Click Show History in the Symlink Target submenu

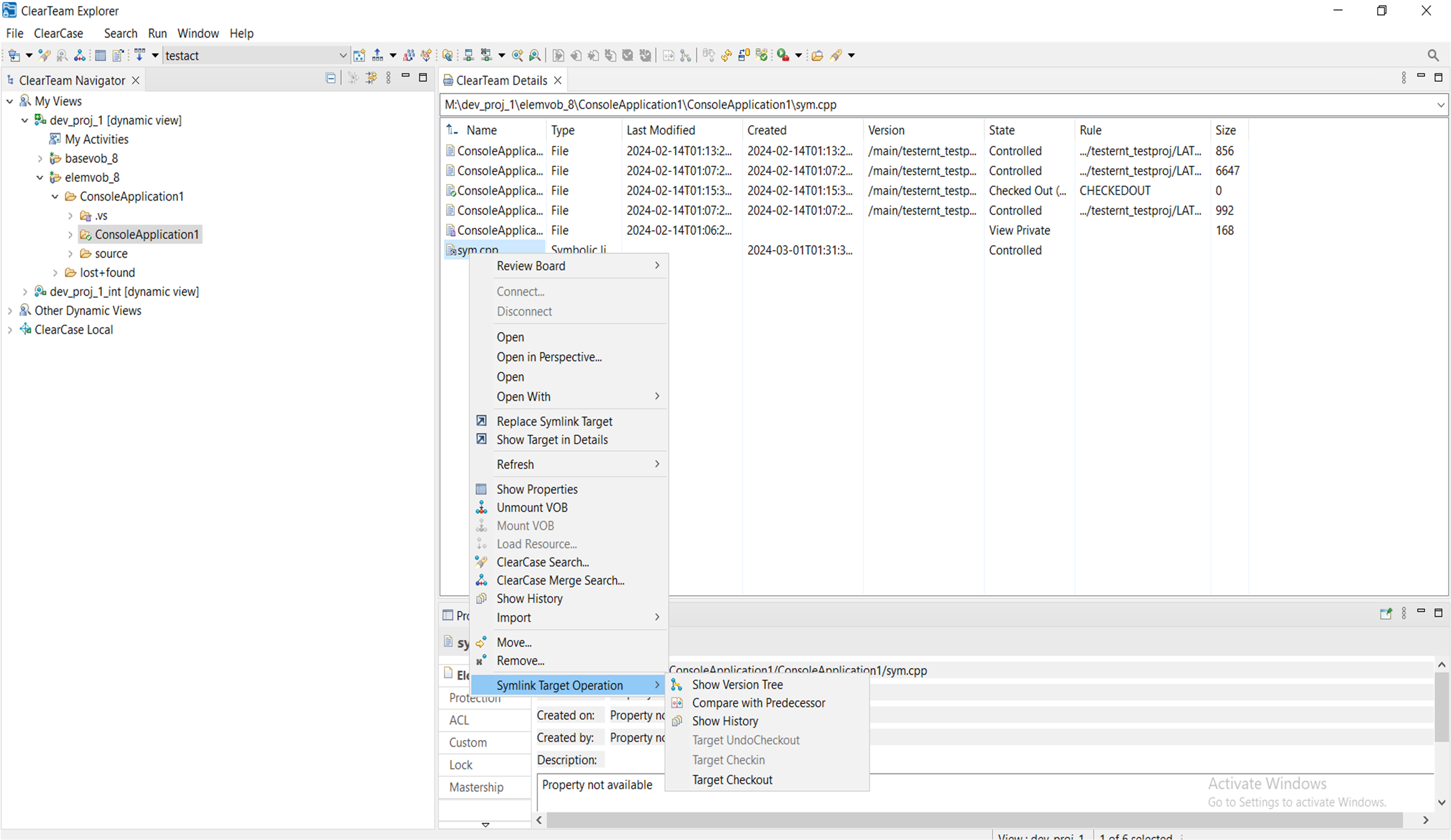[767, 721]
